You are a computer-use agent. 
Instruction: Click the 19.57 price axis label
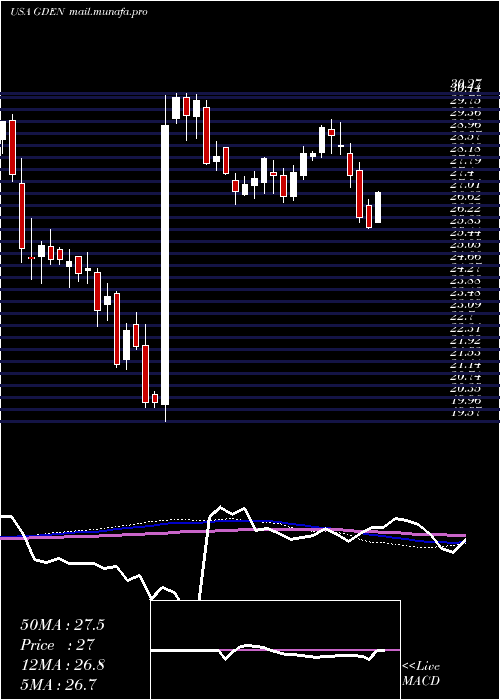click(466, 413)
